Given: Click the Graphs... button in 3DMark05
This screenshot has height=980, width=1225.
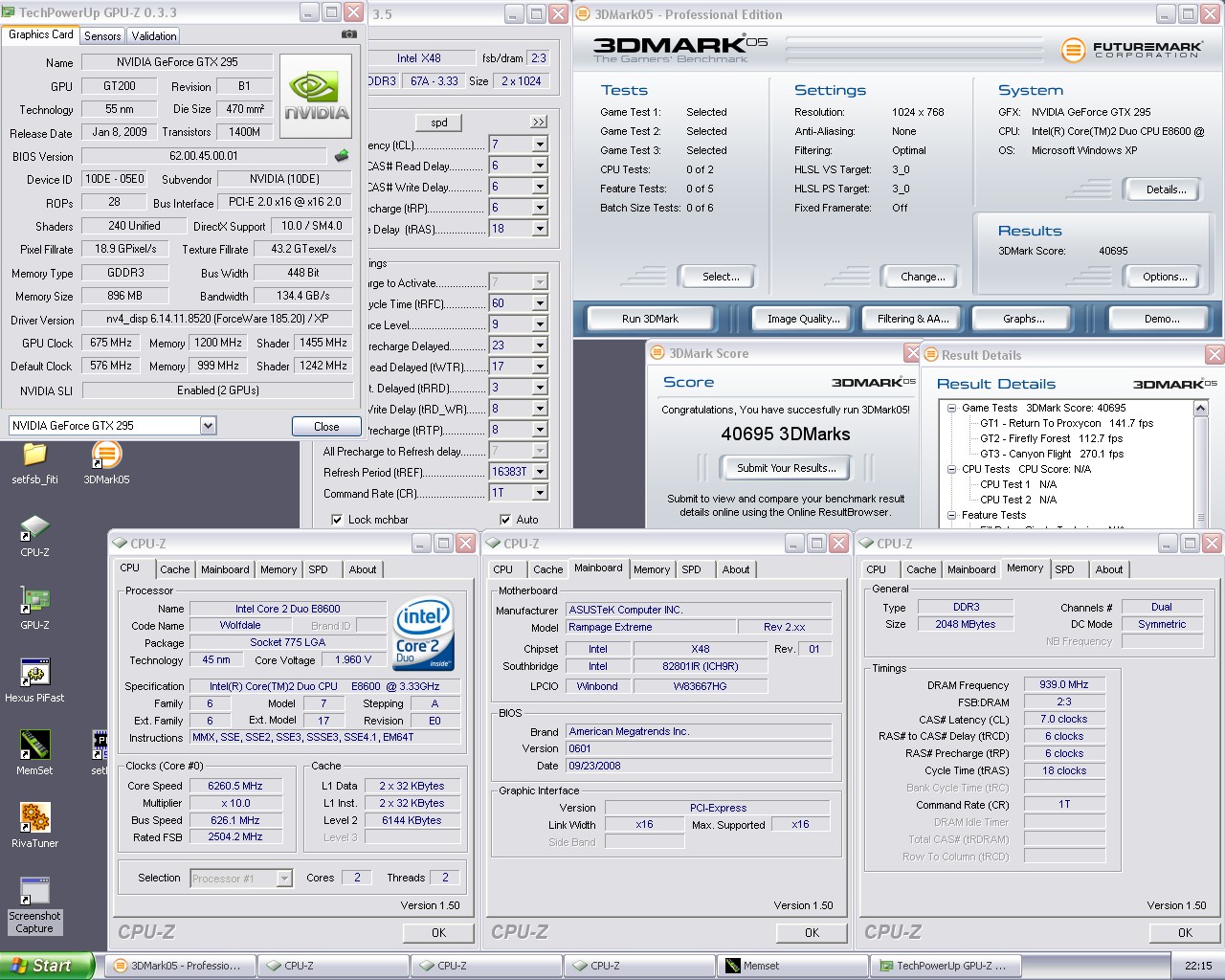Looking at the screenshot, I should 1023,319.
